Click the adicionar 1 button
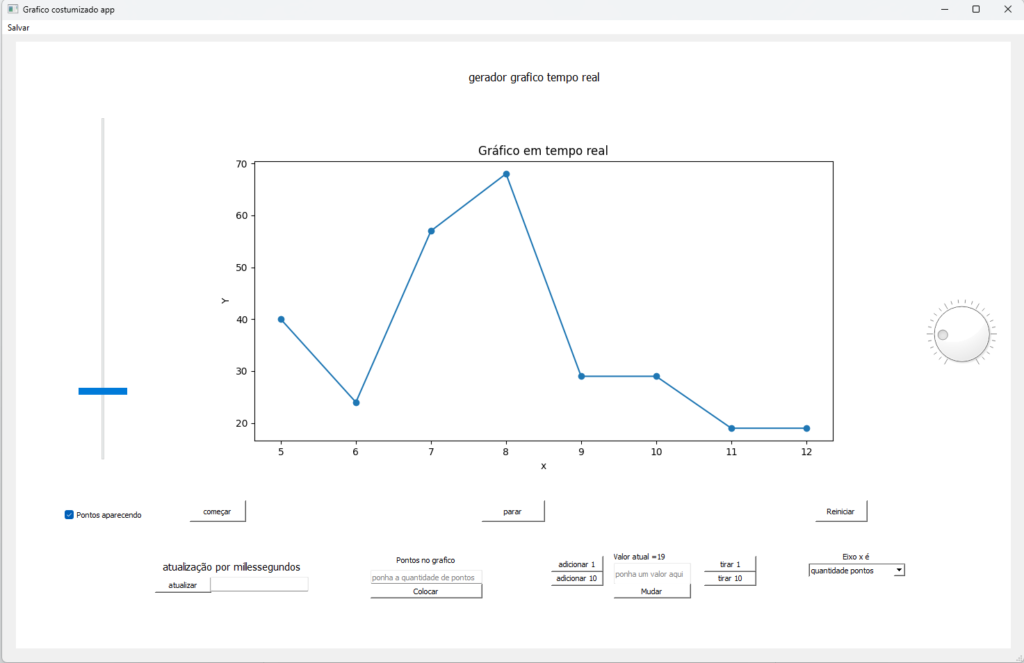This screenshot has width=1024, height=663. [x=576, y=564]
